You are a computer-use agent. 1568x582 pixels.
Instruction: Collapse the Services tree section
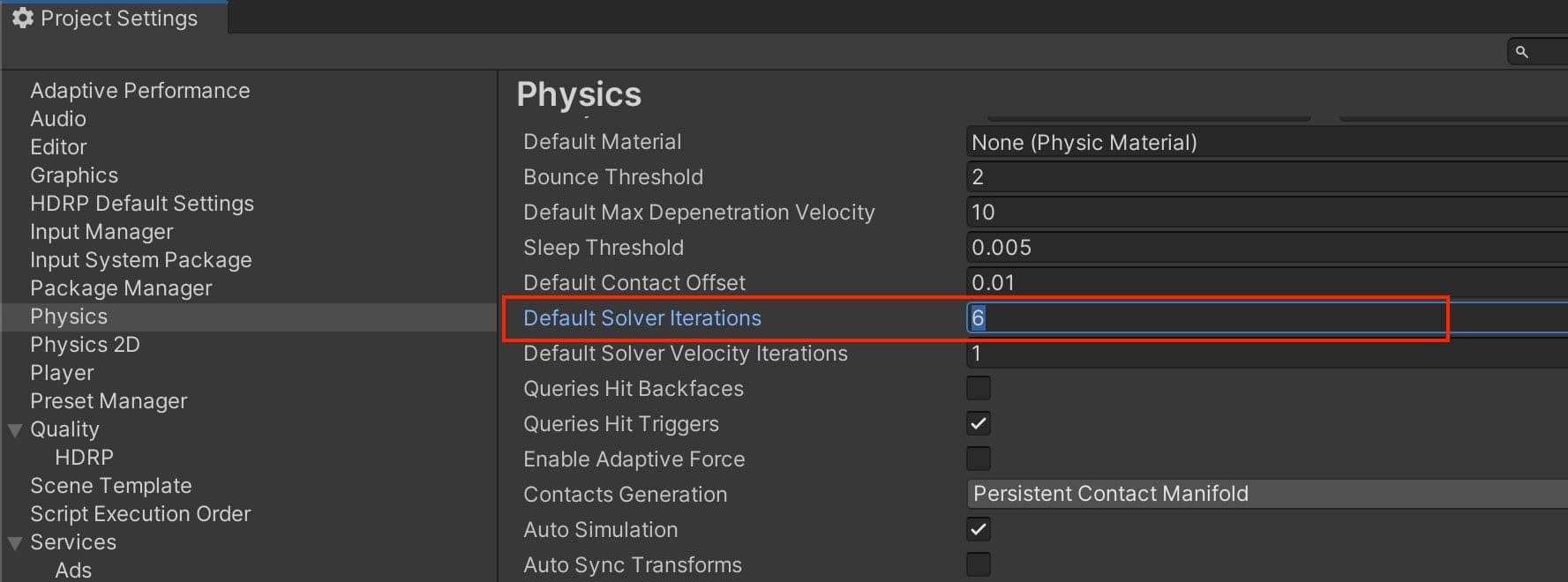click(x=15, y=543)
